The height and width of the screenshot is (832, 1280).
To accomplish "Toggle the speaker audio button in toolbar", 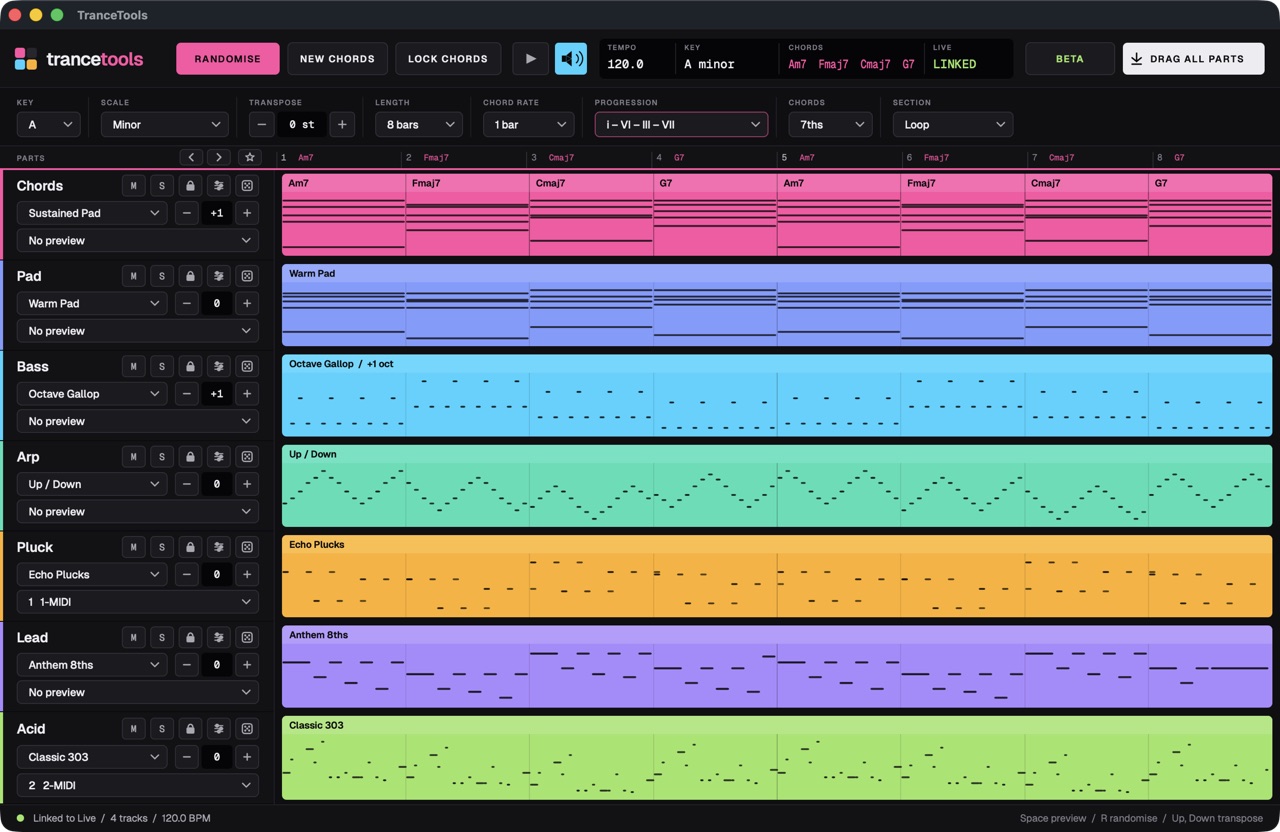I will (x=571, y=59).
